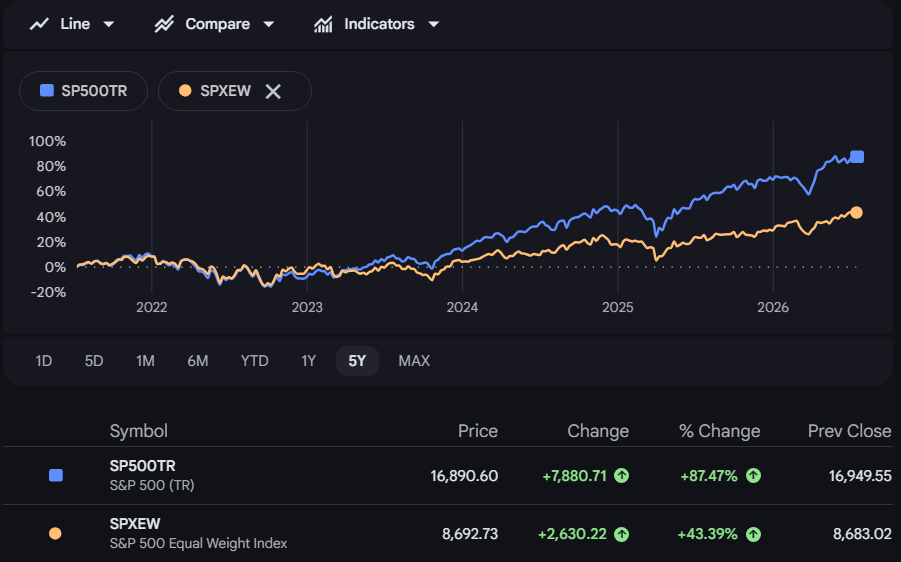Click green up arrow beside +43.39%
Image resolution: width=901 pixels, height=562 pixels.
click(x=753, y=534)
